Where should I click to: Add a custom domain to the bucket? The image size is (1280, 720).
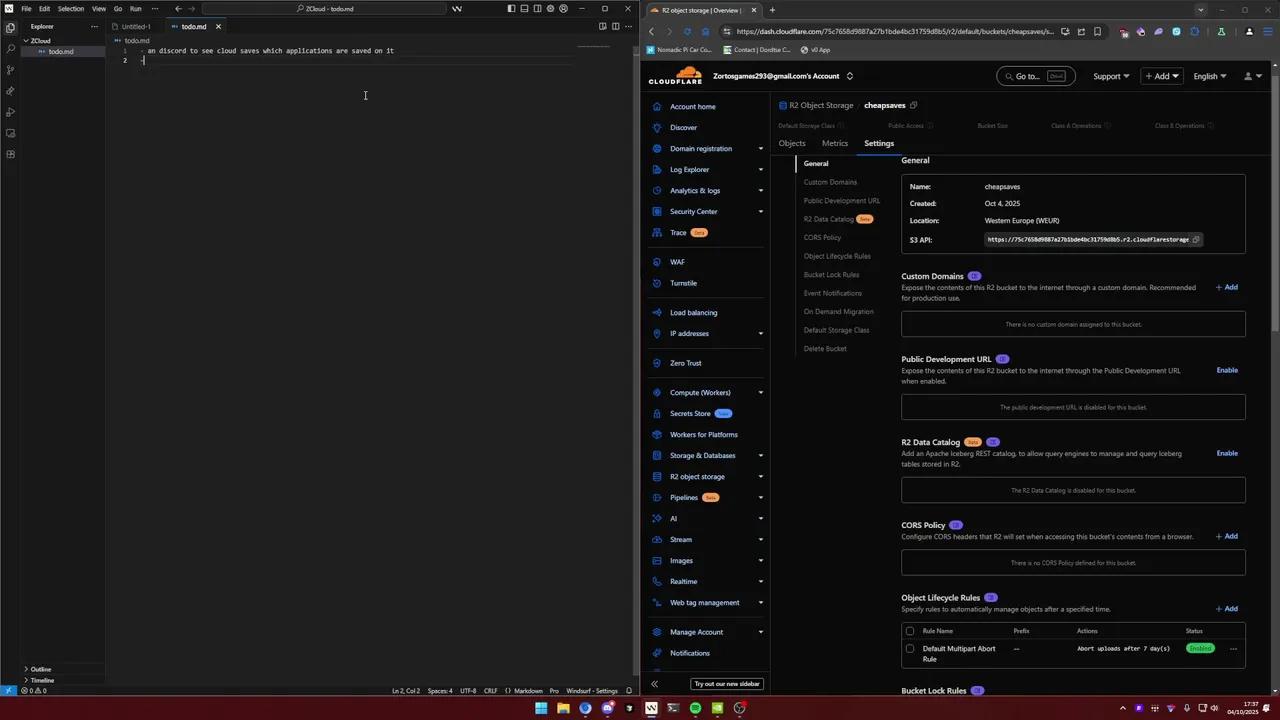(x=1227, y=288)
